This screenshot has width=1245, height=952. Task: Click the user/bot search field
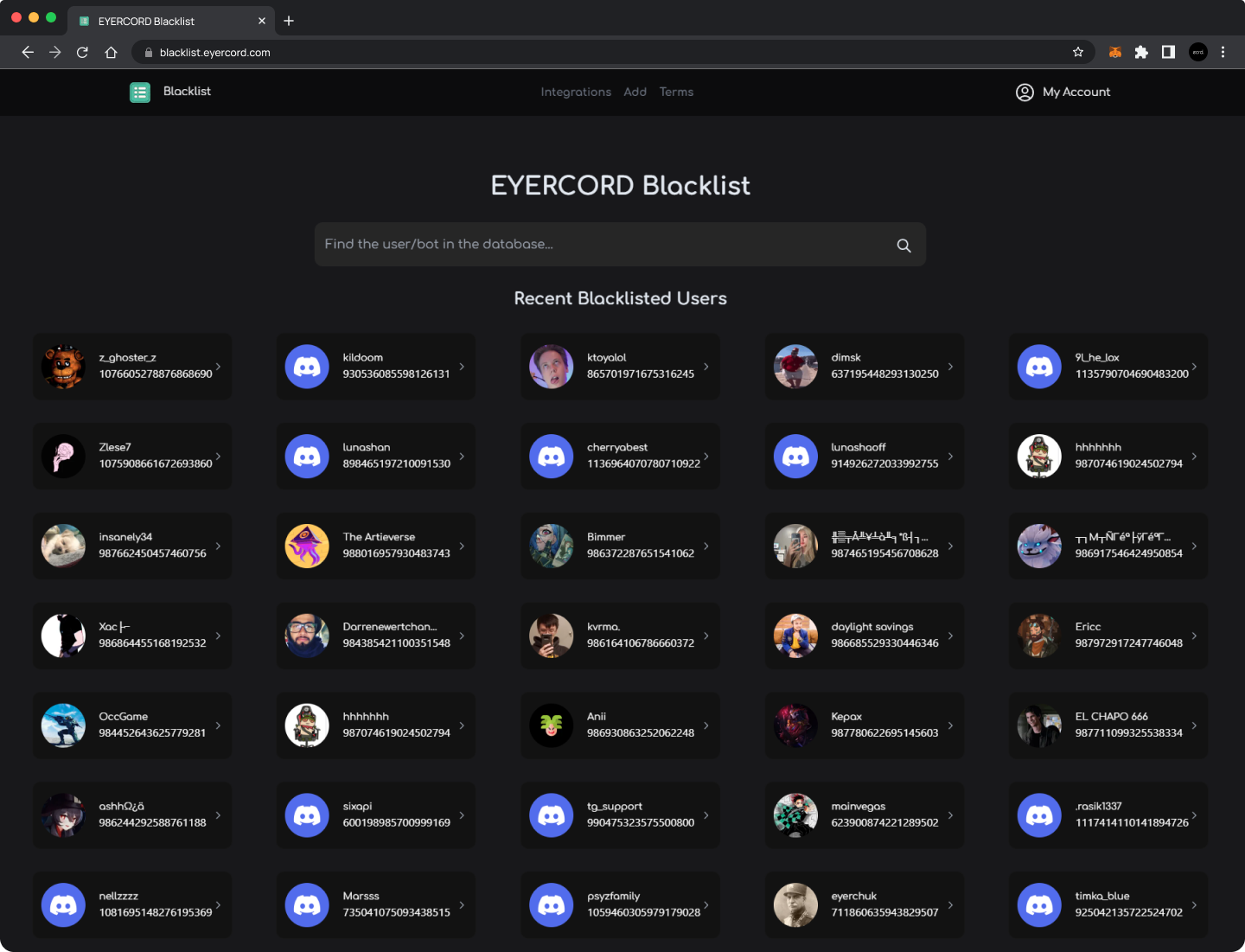620,245
